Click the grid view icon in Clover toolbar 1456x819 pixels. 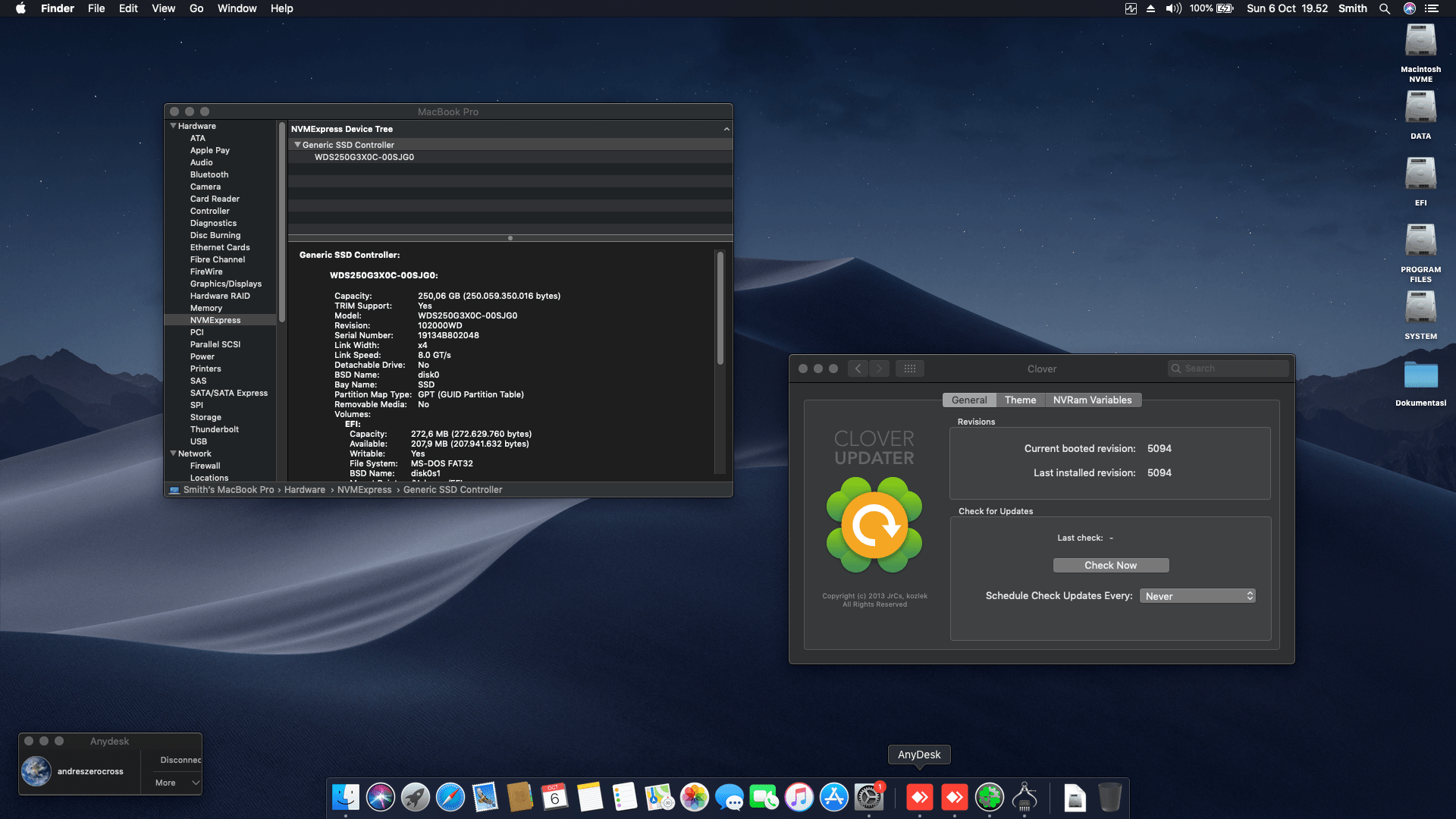coord(910,369)
